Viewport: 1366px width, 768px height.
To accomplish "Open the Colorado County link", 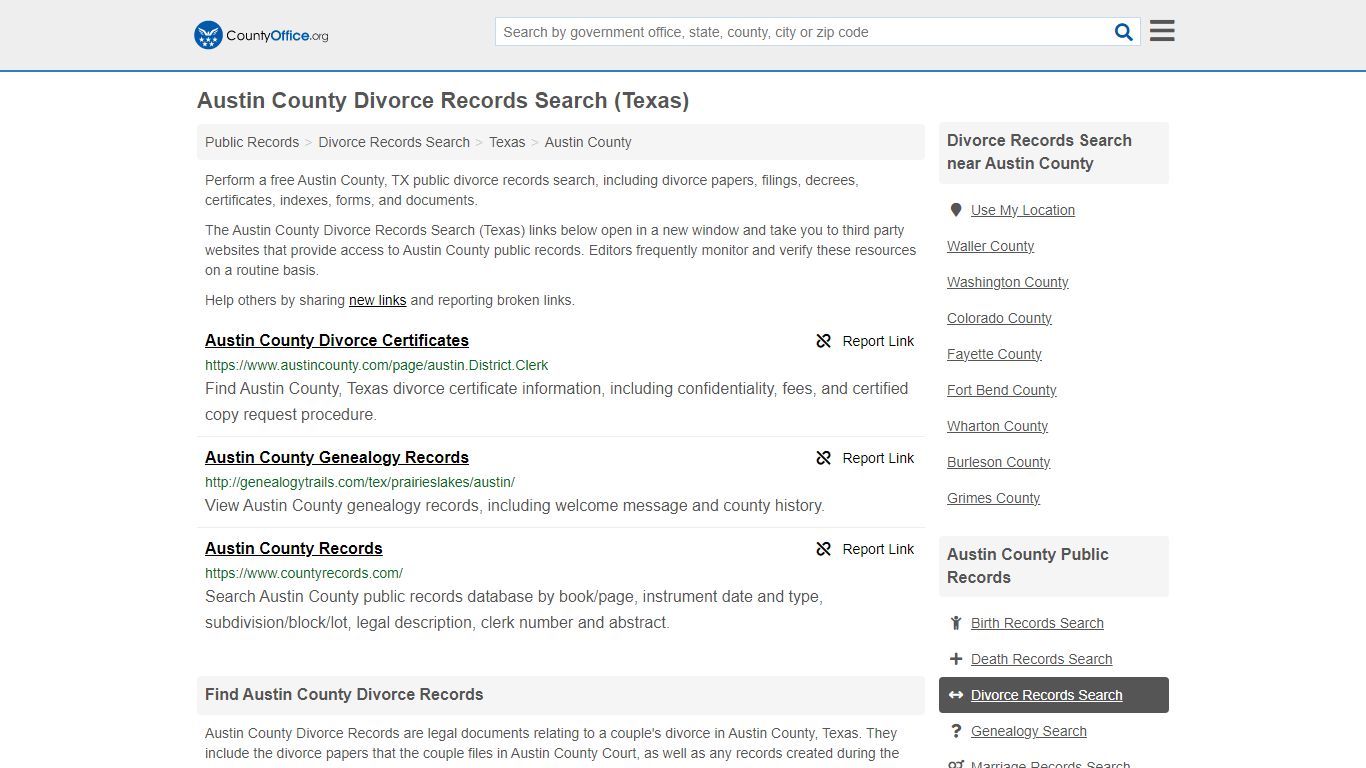I will [999, 318].
